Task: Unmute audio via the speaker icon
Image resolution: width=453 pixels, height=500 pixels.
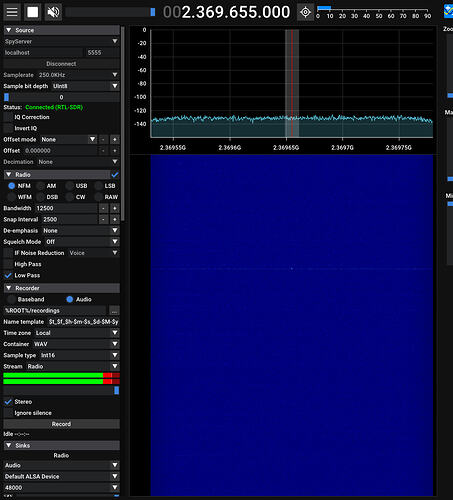Action: [53, 12]
